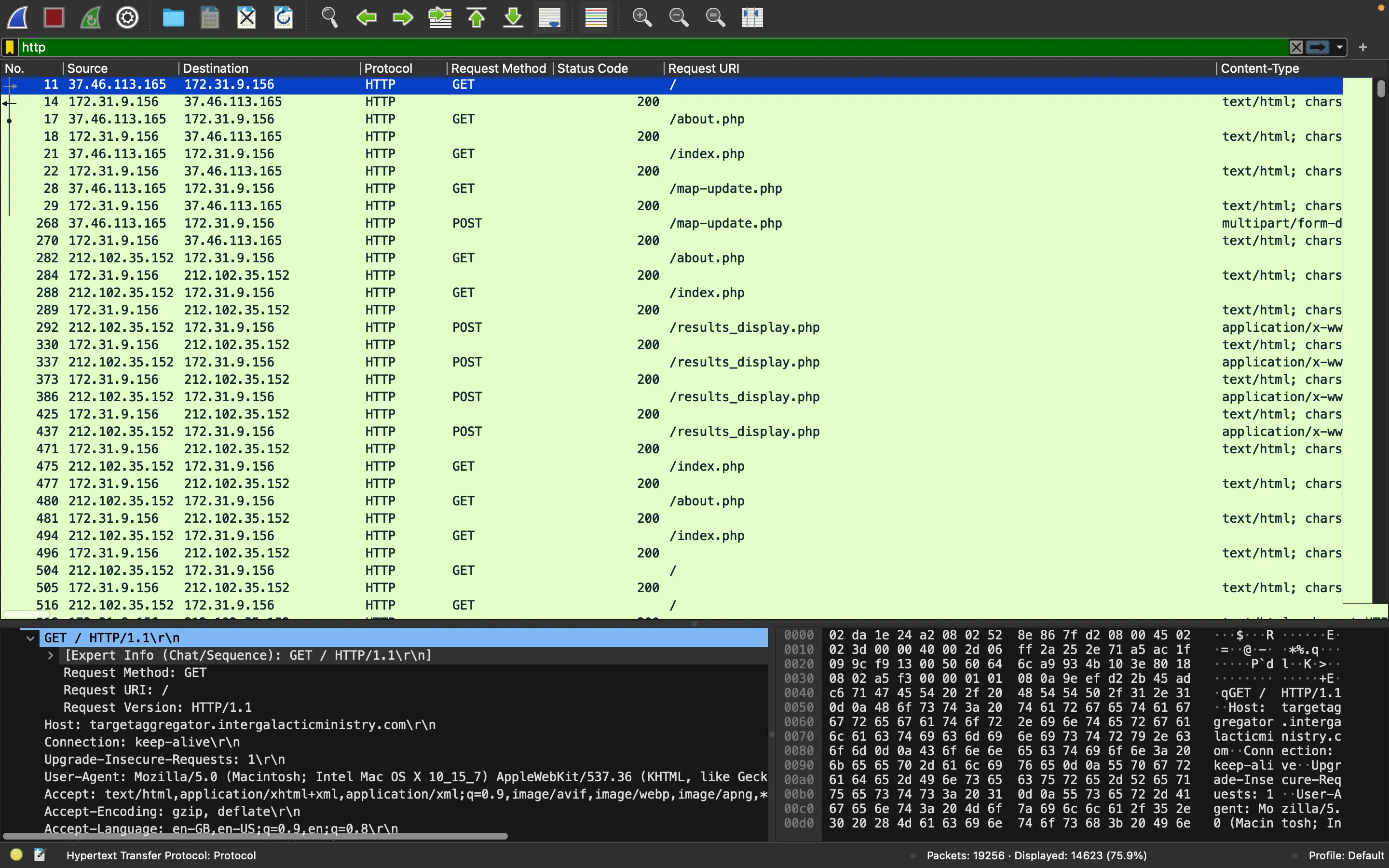Close this capture file
1389x868 pixels.
(x=247, y=17)
